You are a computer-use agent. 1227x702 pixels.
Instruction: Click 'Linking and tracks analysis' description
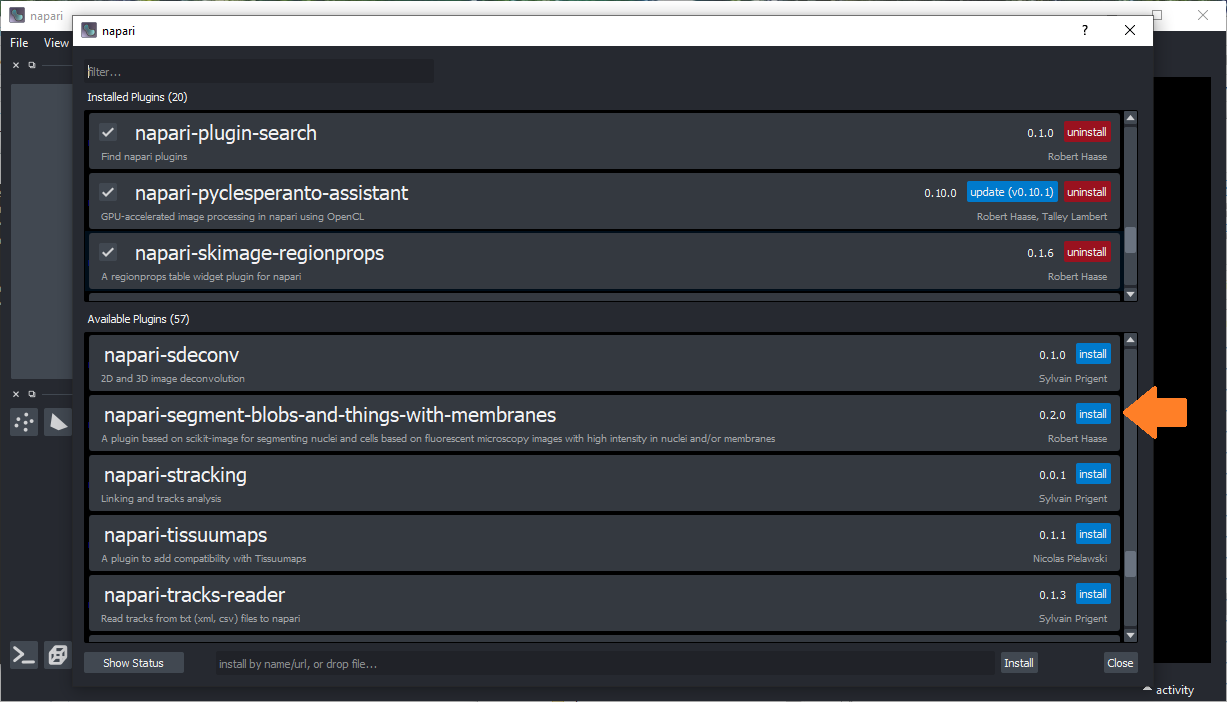pos(161,499)
